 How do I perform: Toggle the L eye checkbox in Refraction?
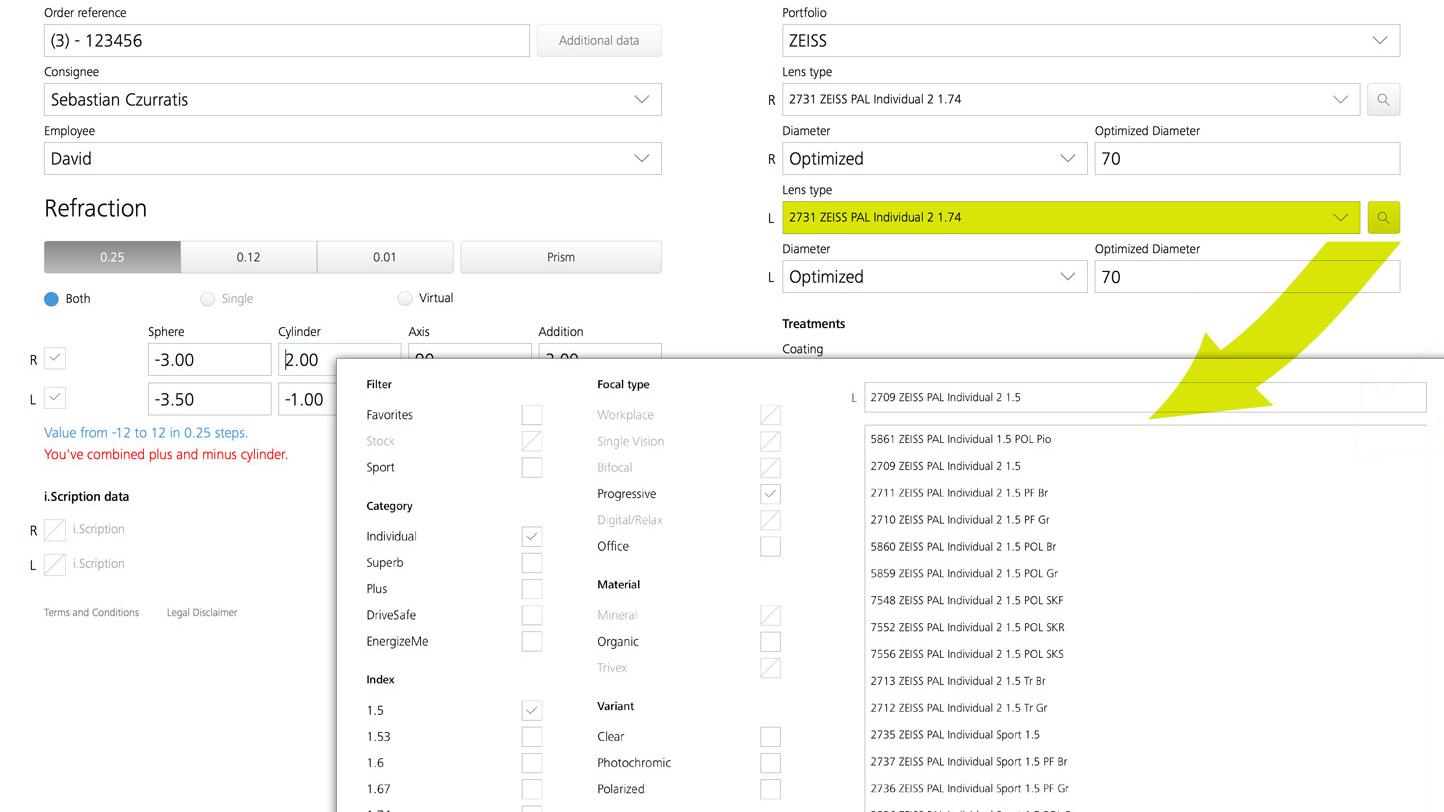(55, 397)
